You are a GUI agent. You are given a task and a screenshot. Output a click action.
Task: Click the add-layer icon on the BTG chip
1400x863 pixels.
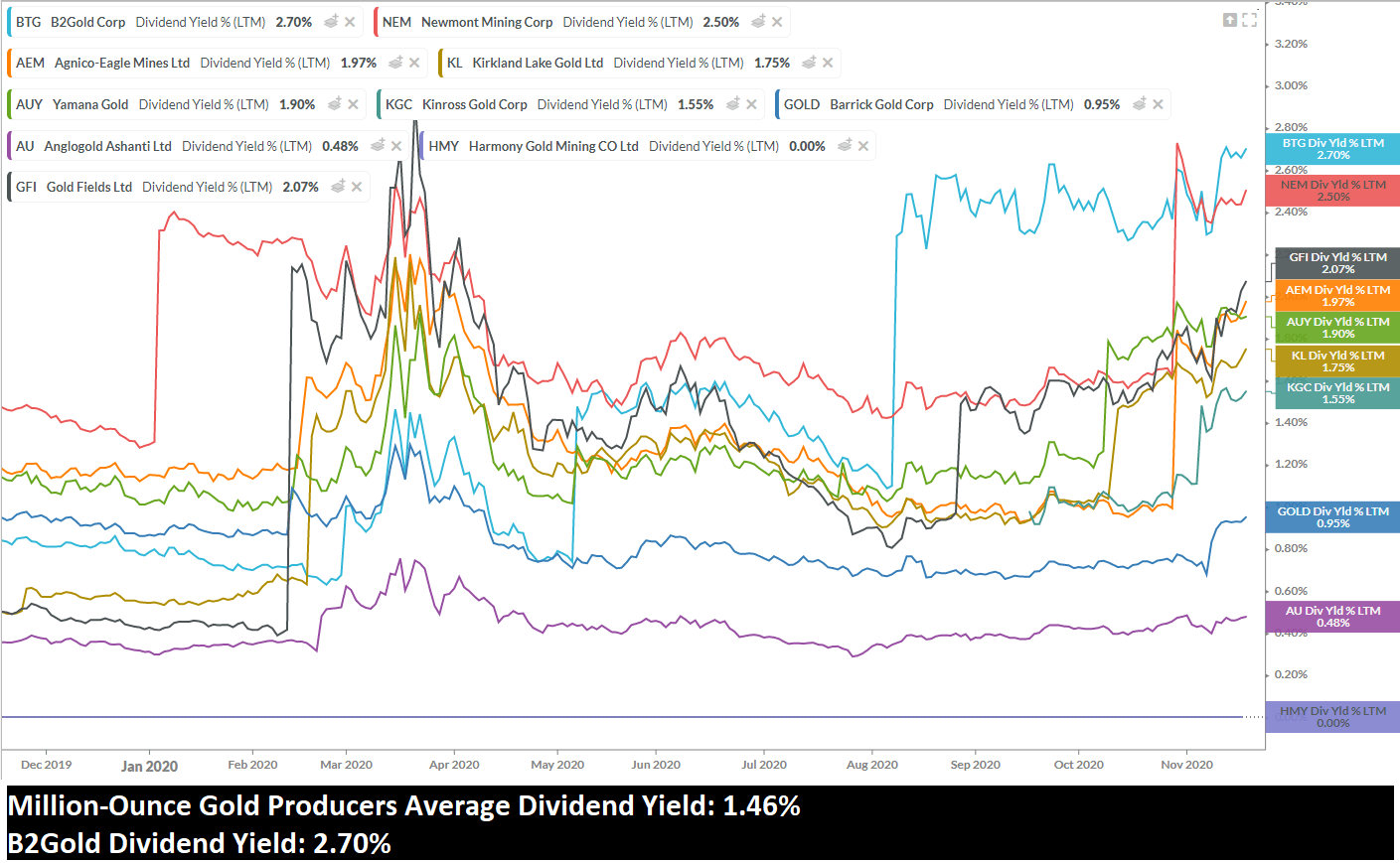[331, 21]
